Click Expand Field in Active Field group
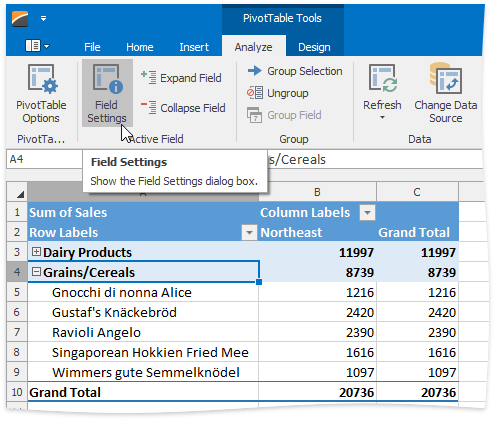 (x=181, y=78)
